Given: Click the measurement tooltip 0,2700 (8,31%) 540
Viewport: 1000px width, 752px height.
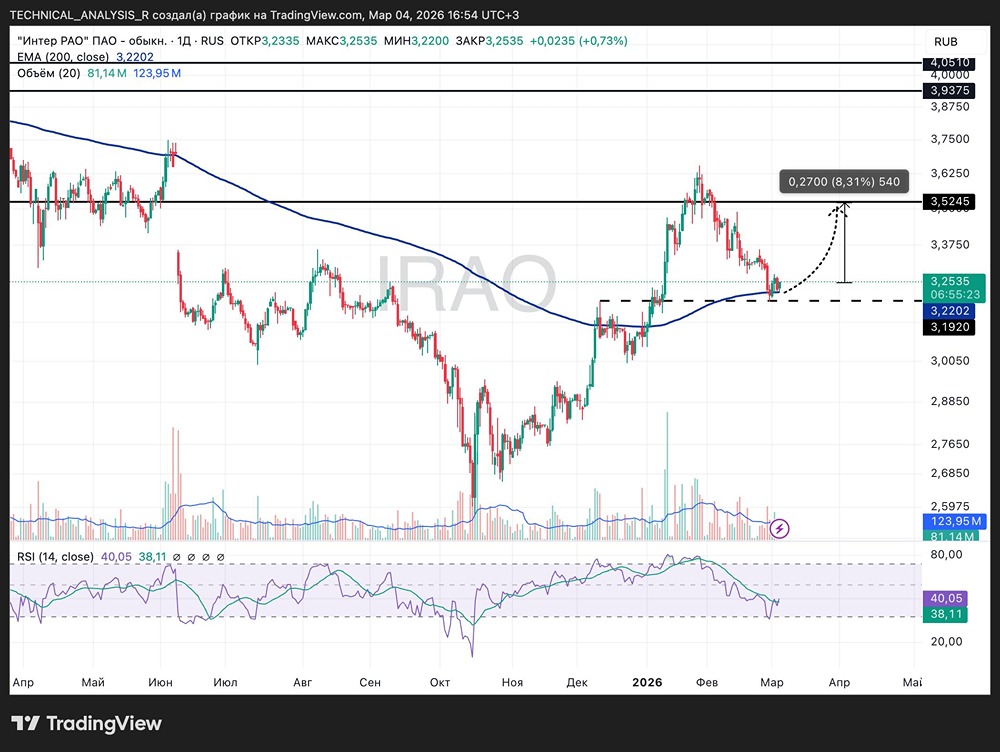Looking at the screenshot, I should (x=844, y=182).
